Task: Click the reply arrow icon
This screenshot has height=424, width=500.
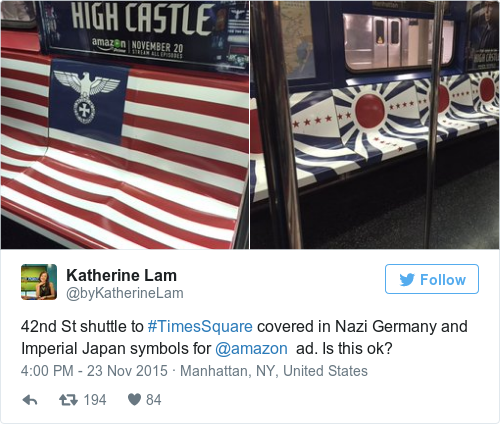Action: [30, 400]
